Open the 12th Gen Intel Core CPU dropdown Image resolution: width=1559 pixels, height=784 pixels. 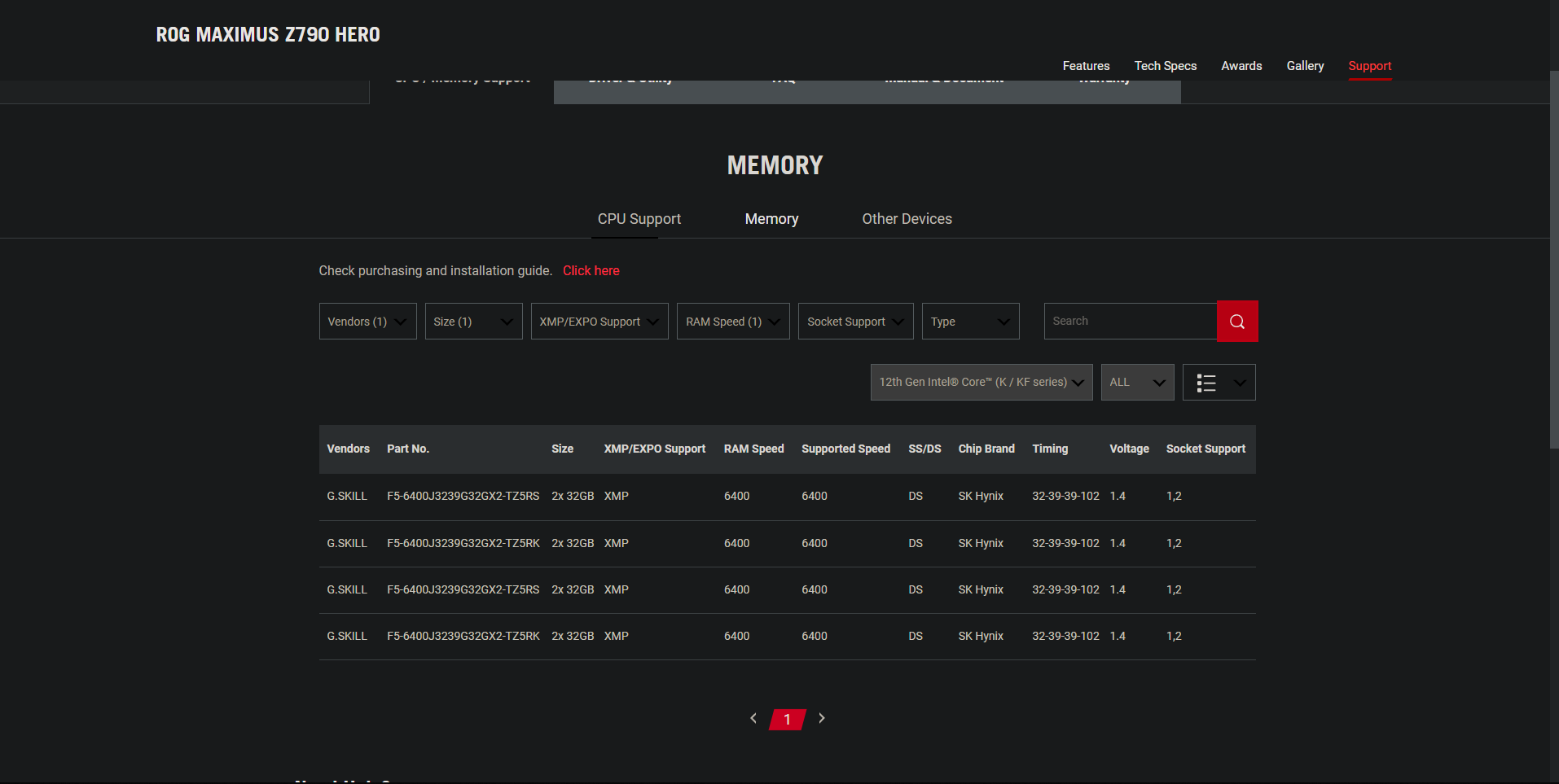[981, 382]
